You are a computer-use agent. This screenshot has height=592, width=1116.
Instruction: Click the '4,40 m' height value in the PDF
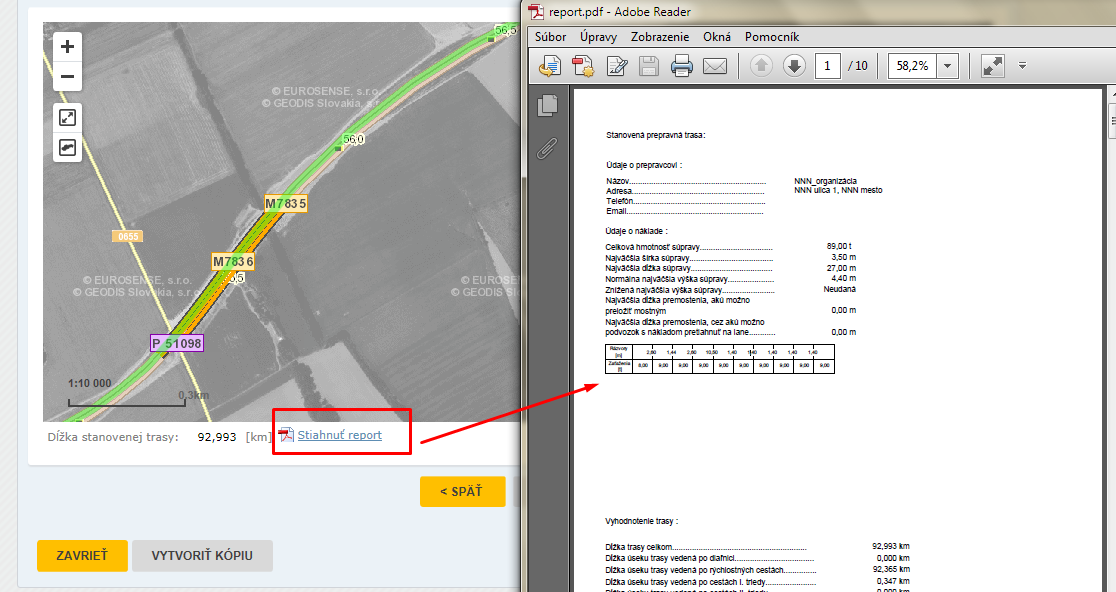[x=843, y=278]
